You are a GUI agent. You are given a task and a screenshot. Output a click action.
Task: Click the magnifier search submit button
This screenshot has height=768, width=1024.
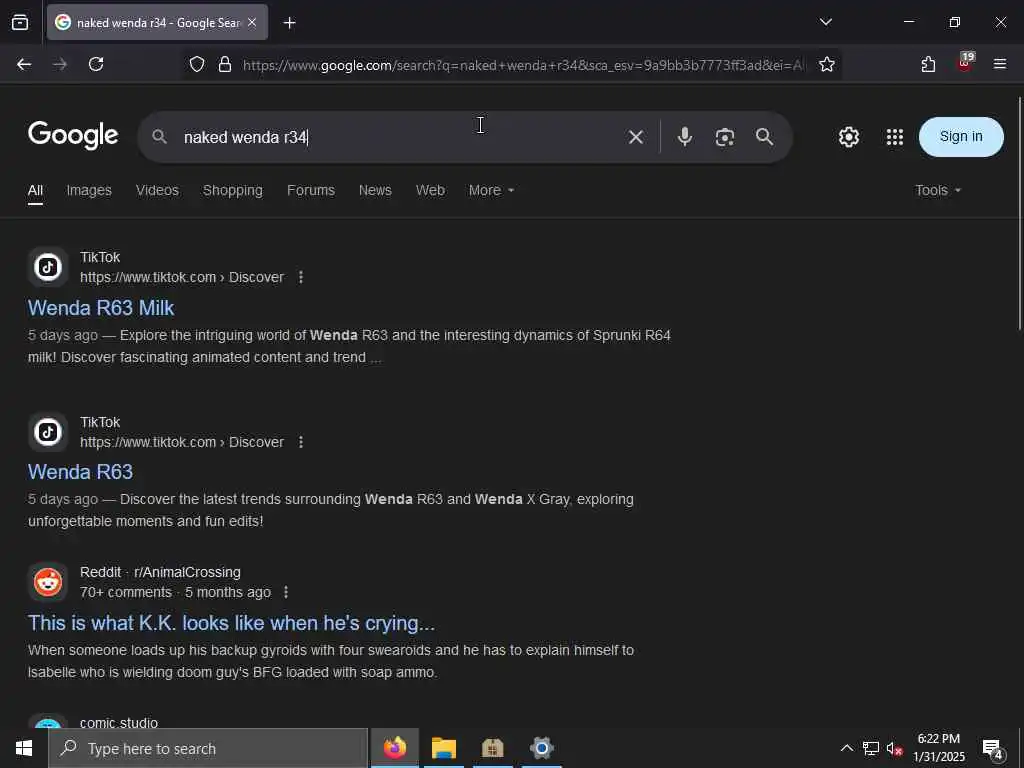[x=764, y=136]
